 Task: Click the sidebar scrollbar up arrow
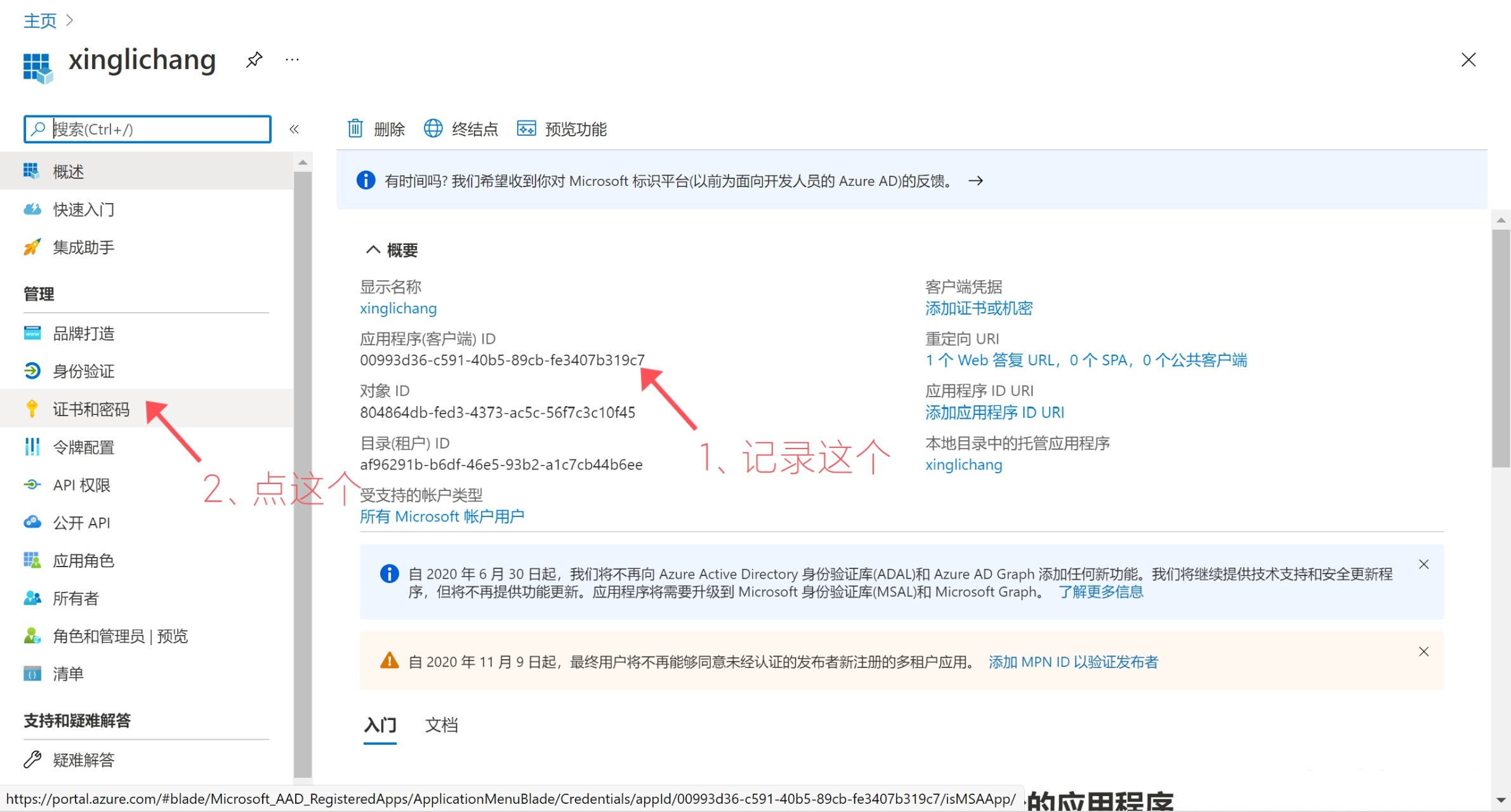303,162
